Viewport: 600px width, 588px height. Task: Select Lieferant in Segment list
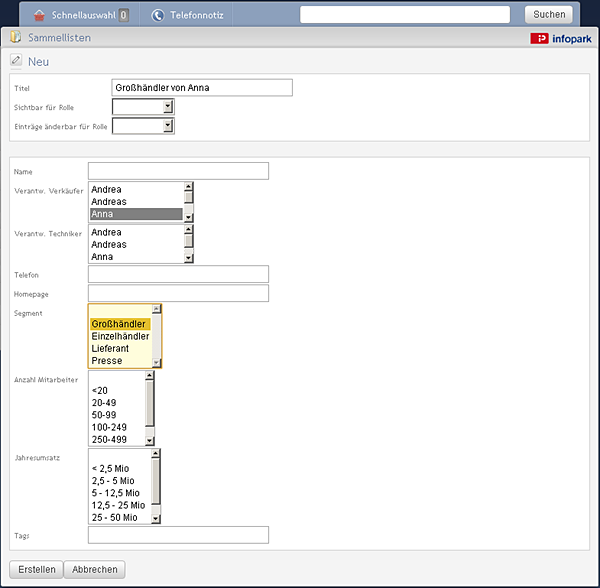[121, 349]
